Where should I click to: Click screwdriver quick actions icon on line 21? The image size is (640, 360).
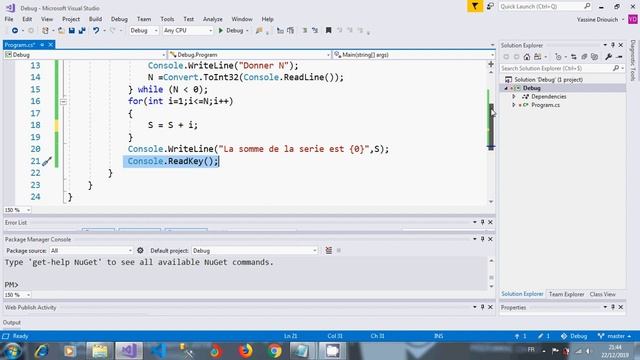tap(47, 162)
